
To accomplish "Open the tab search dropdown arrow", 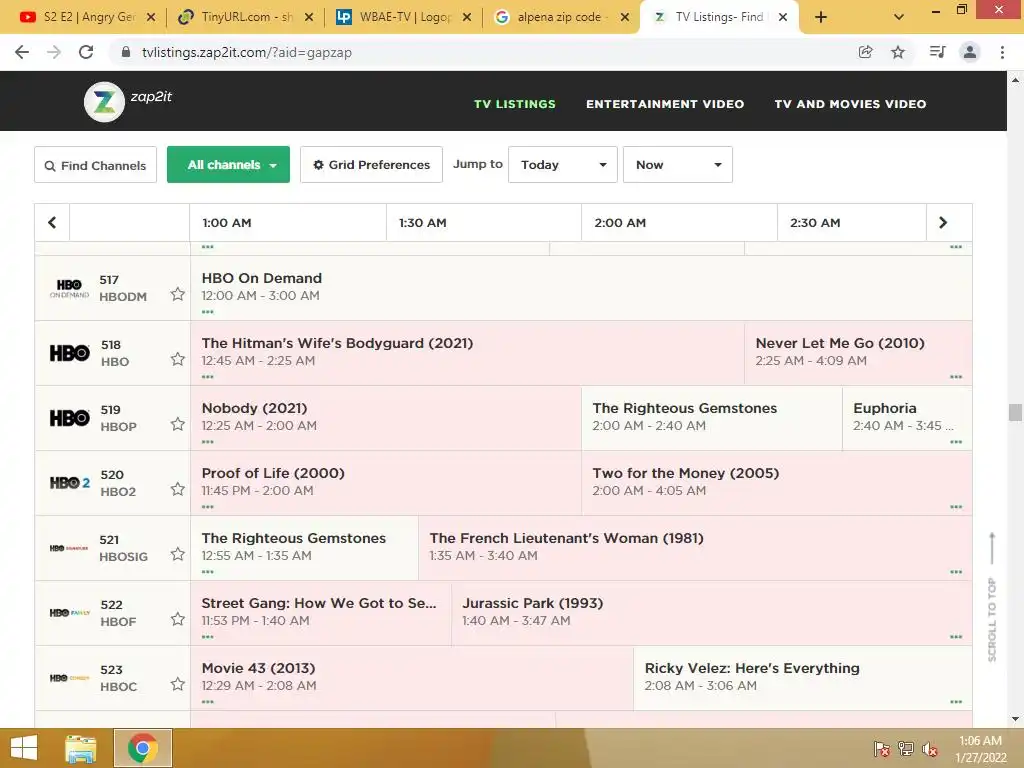I will (899, 17).
